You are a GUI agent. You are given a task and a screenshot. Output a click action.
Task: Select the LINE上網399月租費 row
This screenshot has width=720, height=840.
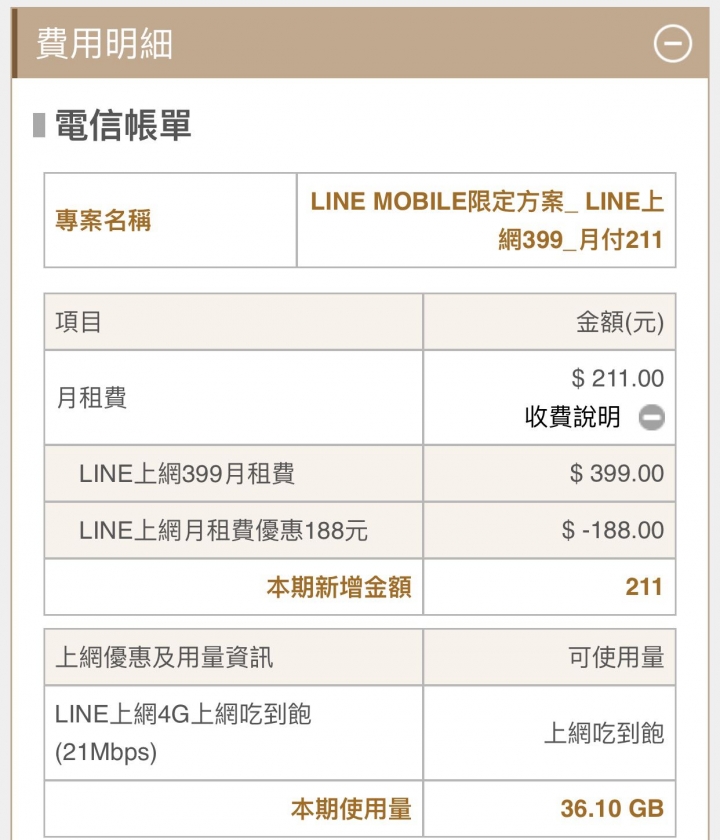(x=359, y=474)
